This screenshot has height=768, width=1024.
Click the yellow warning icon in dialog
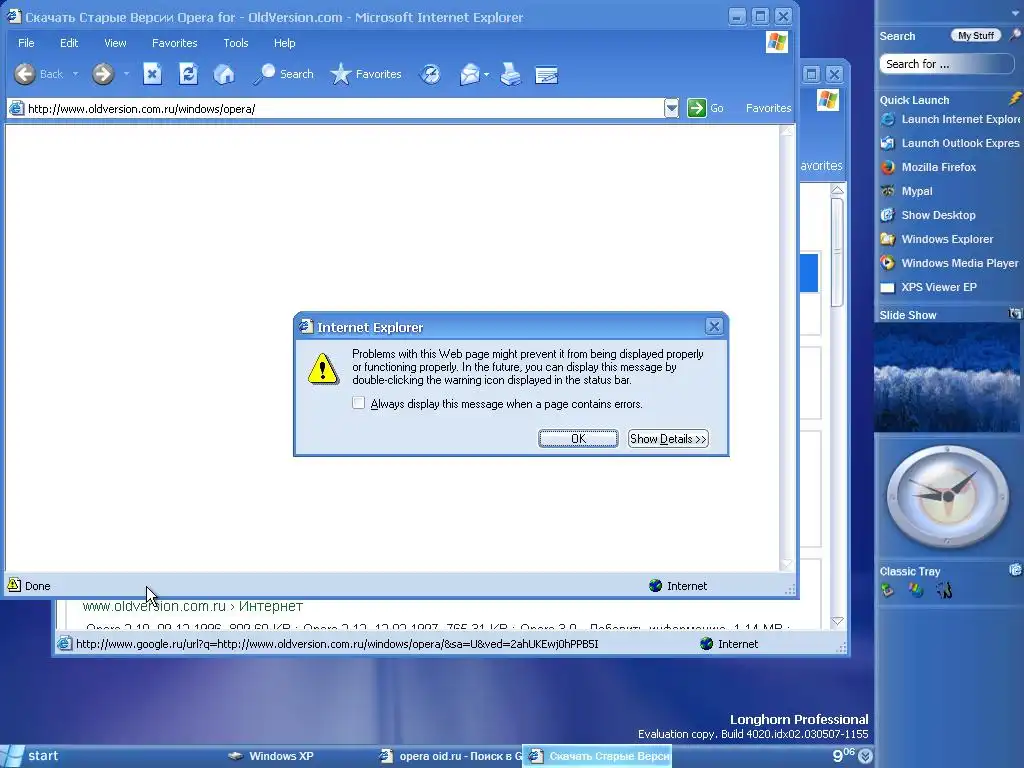click(x=323, y=369)
